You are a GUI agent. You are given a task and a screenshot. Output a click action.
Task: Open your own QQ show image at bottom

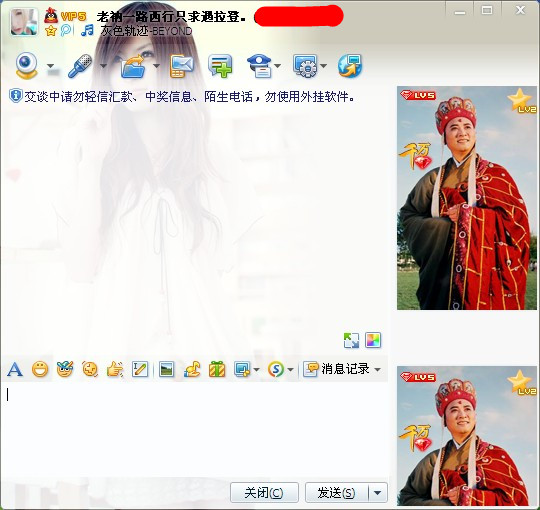(467, 436)
